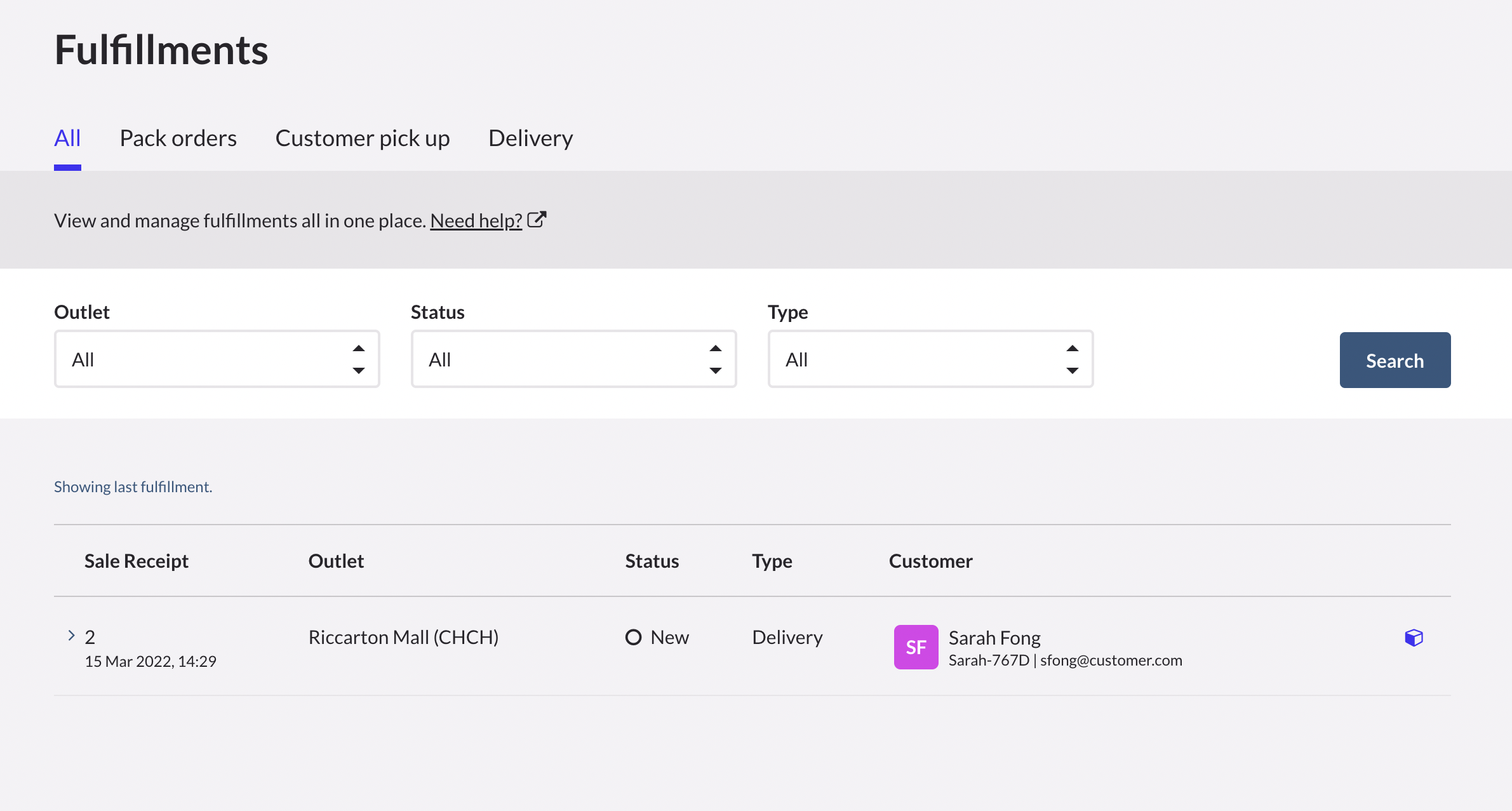The image size is (1512, 811).
Task: Click the sfong@customer.com customer details line
Action: [x=1066, y=660]
